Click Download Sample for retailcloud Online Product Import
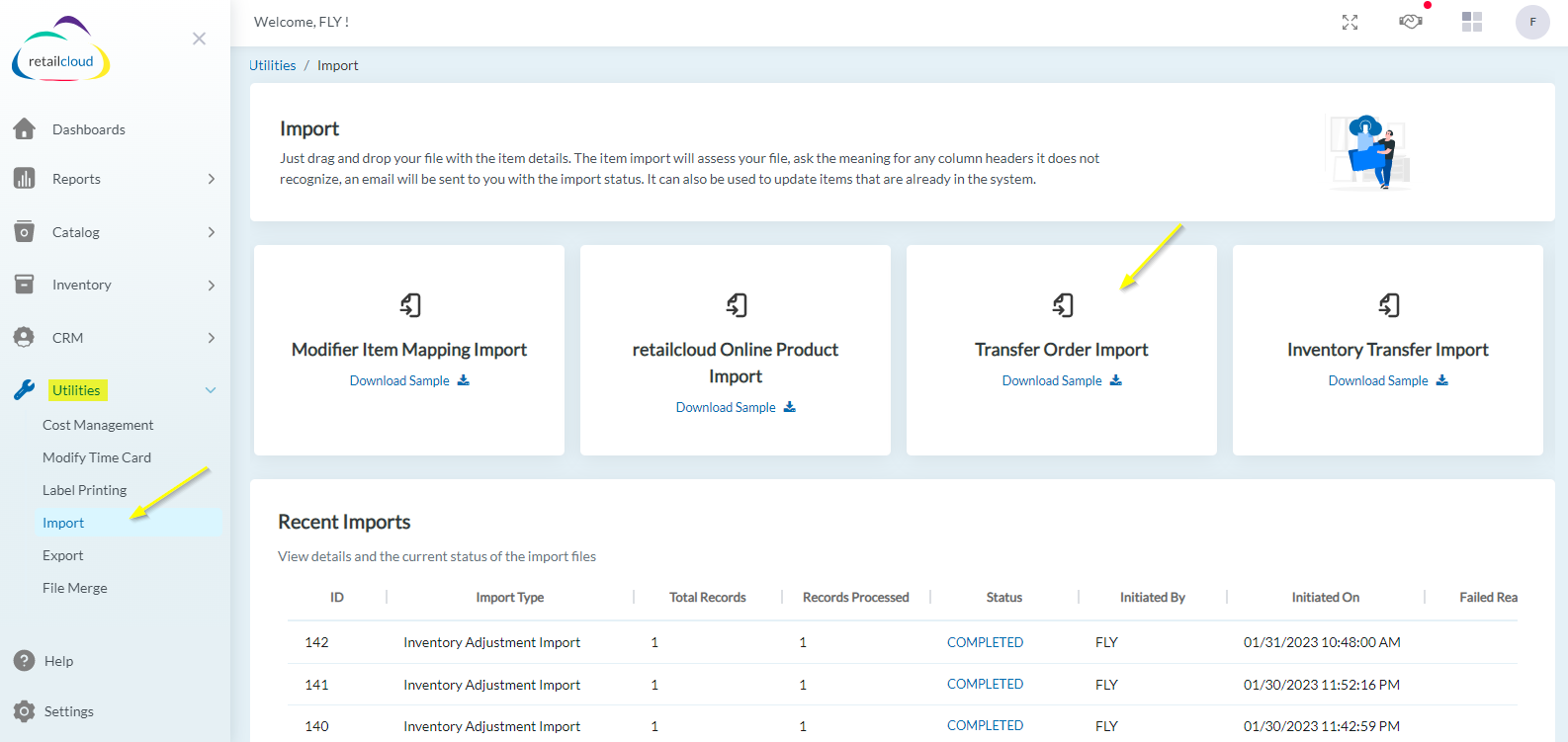The width and height of the screenshot is (1568, 742). click(726, 407)
